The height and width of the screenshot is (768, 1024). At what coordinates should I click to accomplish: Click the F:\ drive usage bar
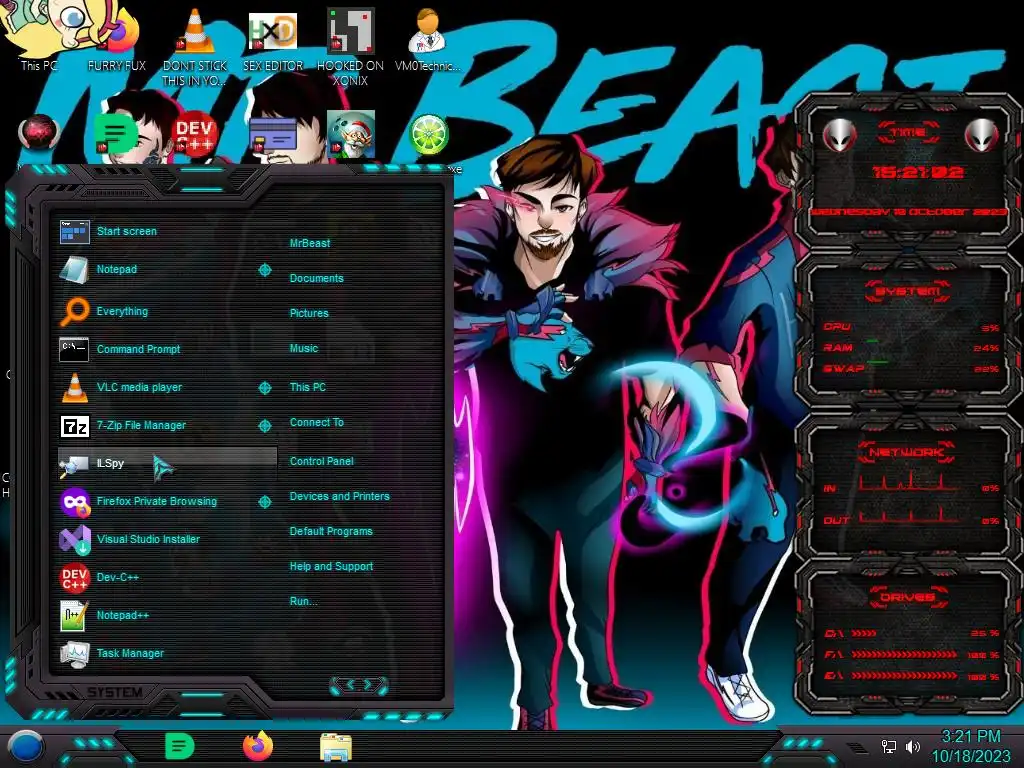tap(904, 654)
